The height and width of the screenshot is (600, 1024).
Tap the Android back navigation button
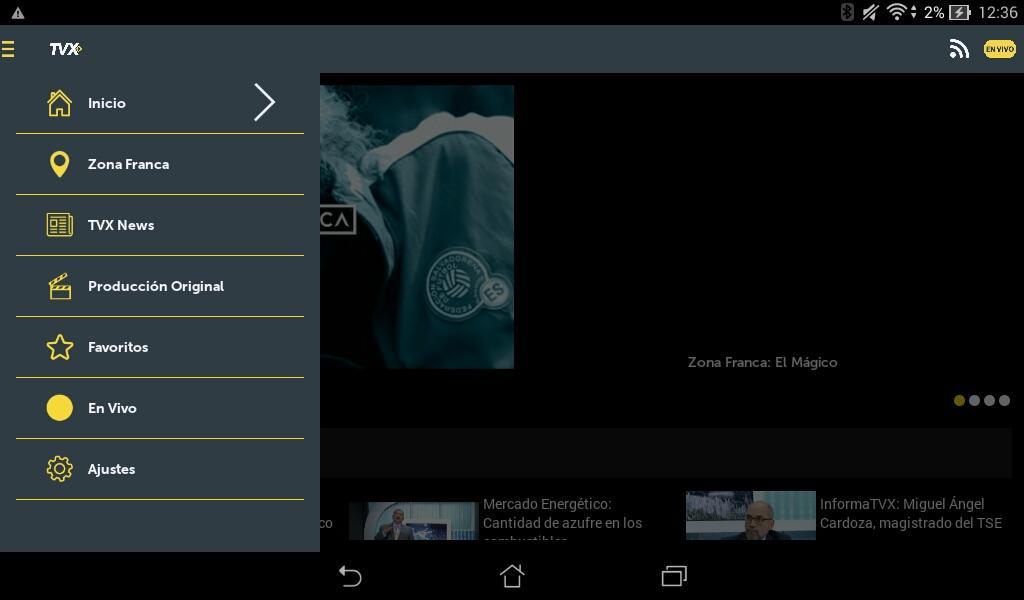coord(350,576)
